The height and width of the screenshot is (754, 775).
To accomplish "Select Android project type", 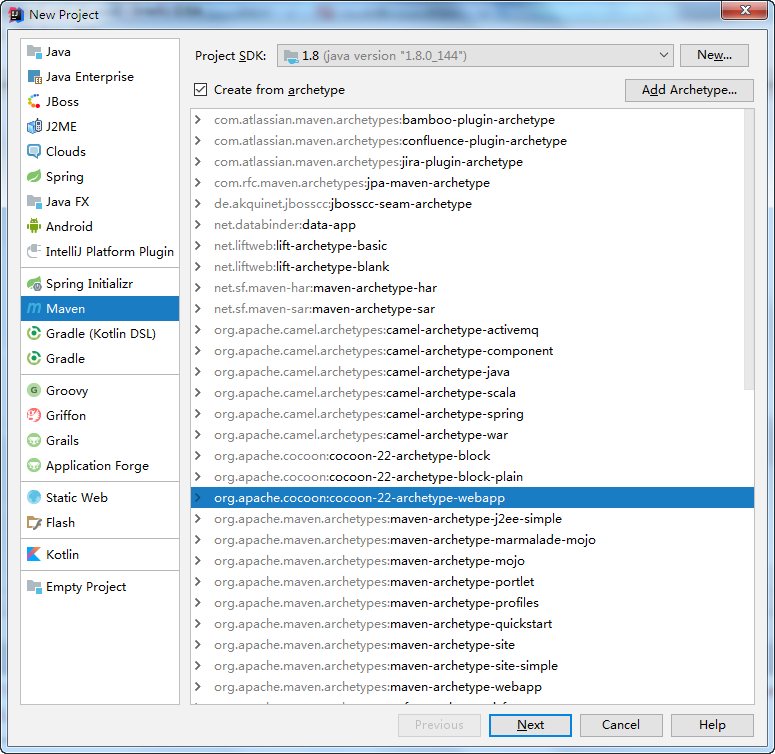I will point(100,226).
